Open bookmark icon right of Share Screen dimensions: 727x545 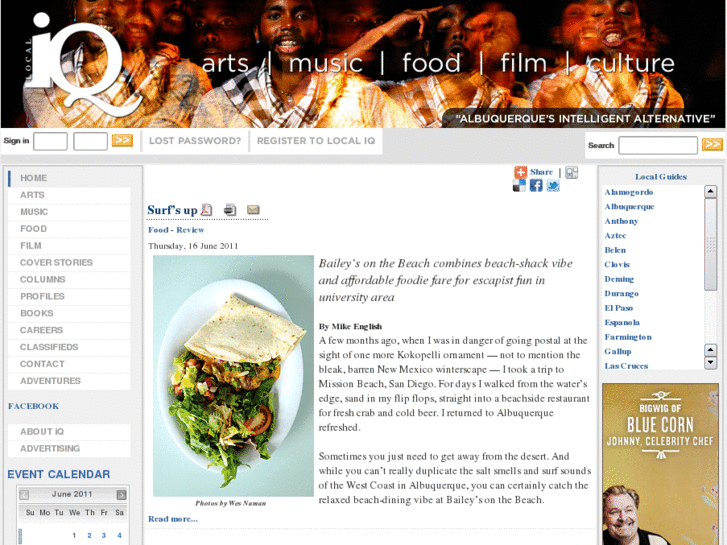tap(572, 173)
